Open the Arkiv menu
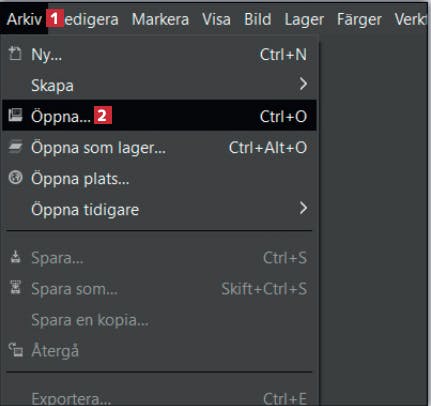Image resolution: width=431 pixels, height=406 pixels. 24,19
